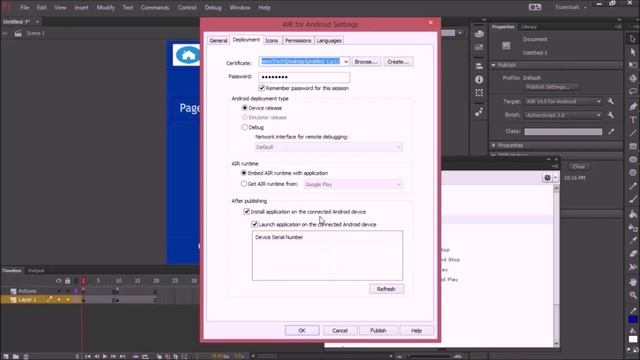Screen dimensions: 640x360
Task: Click pencil icon to edit Class
Action: (x=611, y=131)
